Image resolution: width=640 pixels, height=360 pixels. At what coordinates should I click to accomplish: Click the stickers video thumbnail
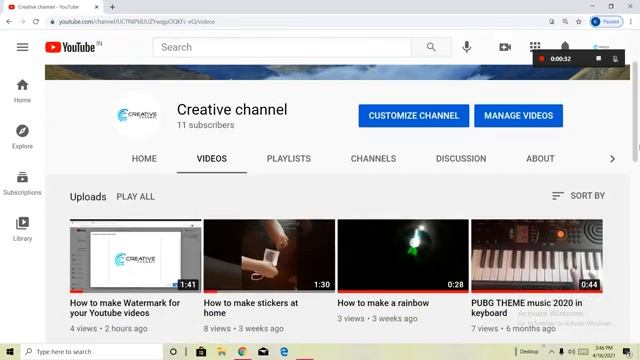(x=269, y=256)
